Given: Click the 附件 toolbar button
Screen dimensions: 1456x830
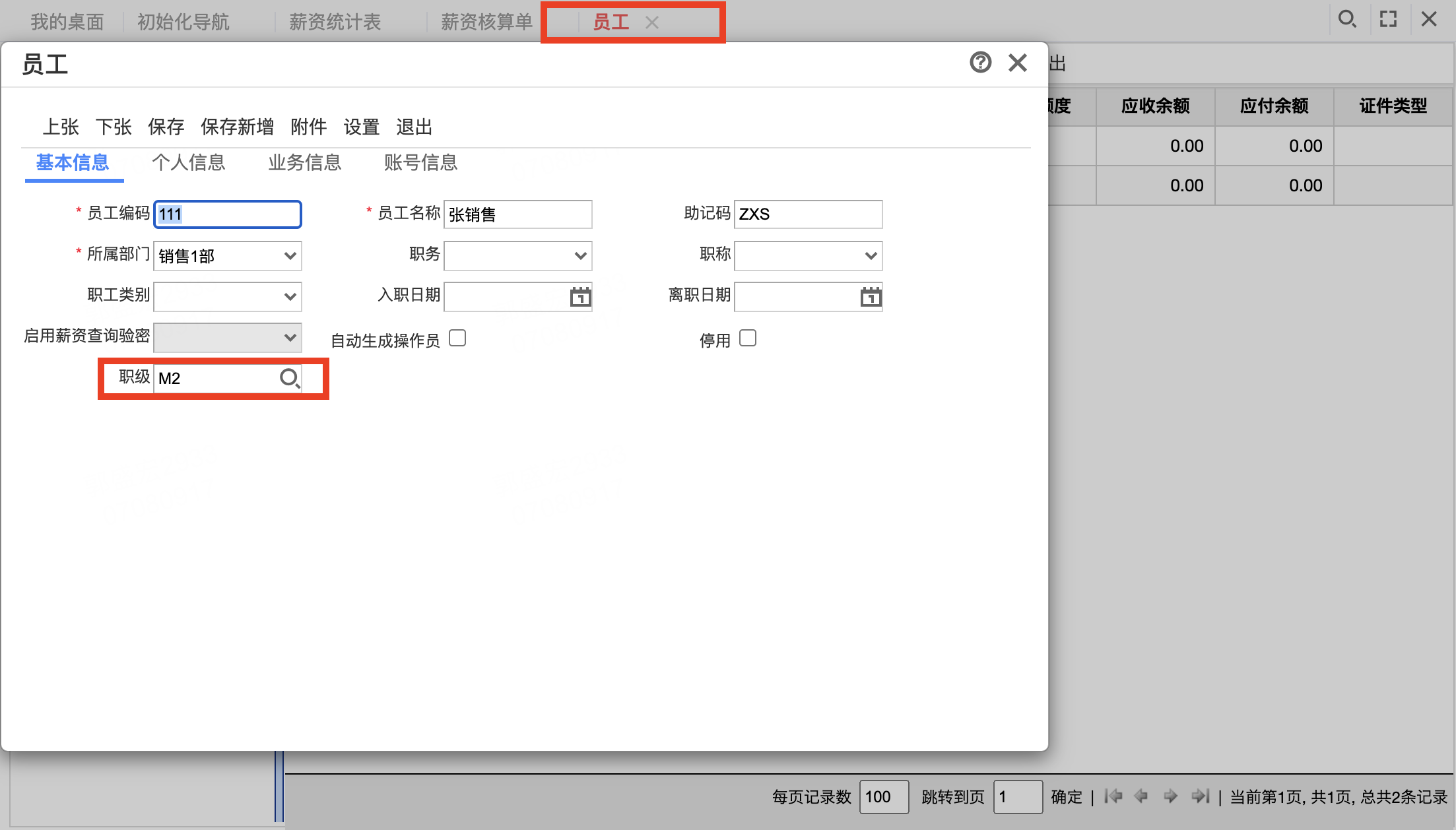Looking at the screenshot, I should (309, 127).
